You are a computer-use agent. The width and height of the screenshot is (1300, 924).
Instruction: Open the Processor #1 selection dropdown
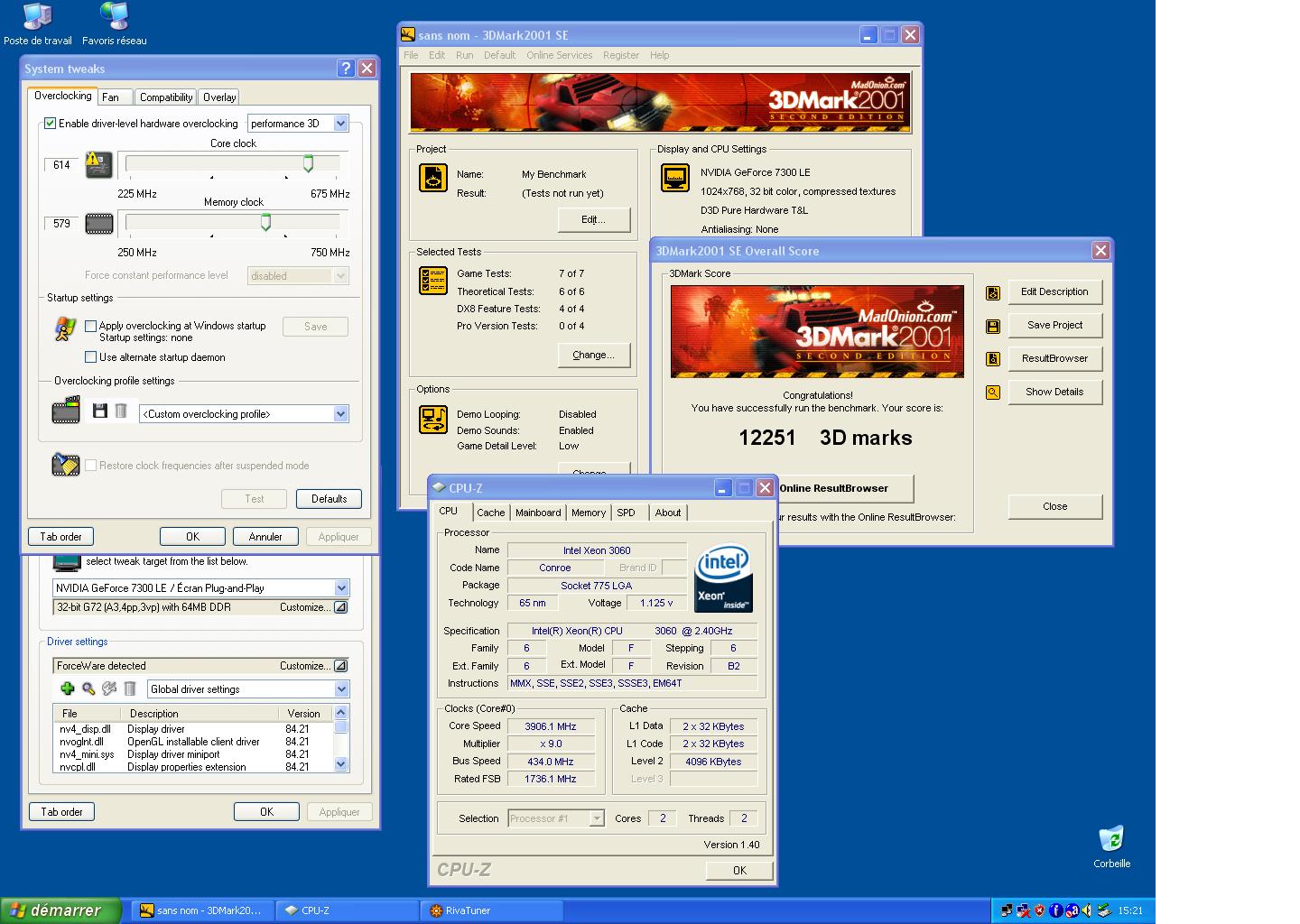tap(596, 818)
